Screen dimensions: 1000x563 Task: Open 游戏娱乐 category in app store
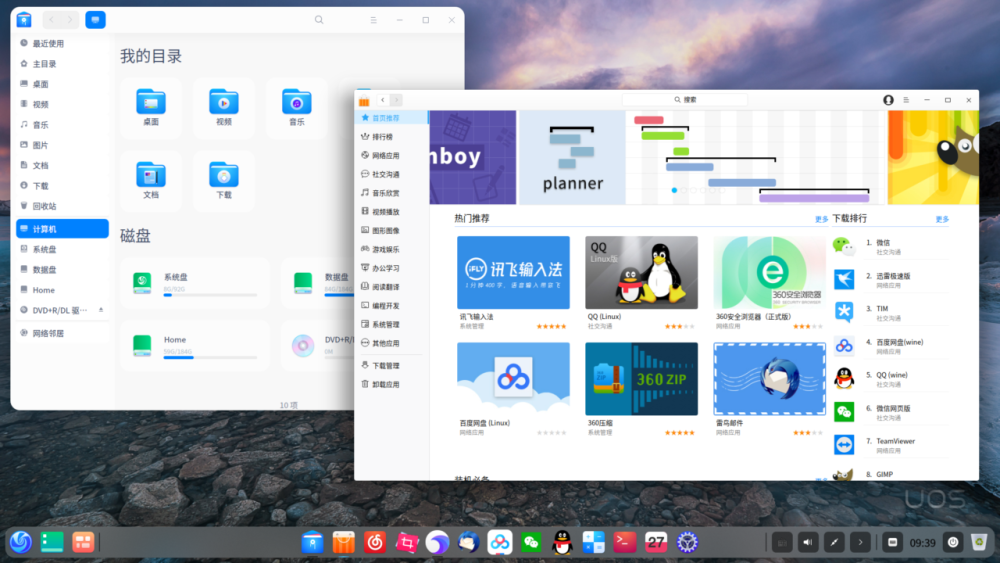click(385, 249)
